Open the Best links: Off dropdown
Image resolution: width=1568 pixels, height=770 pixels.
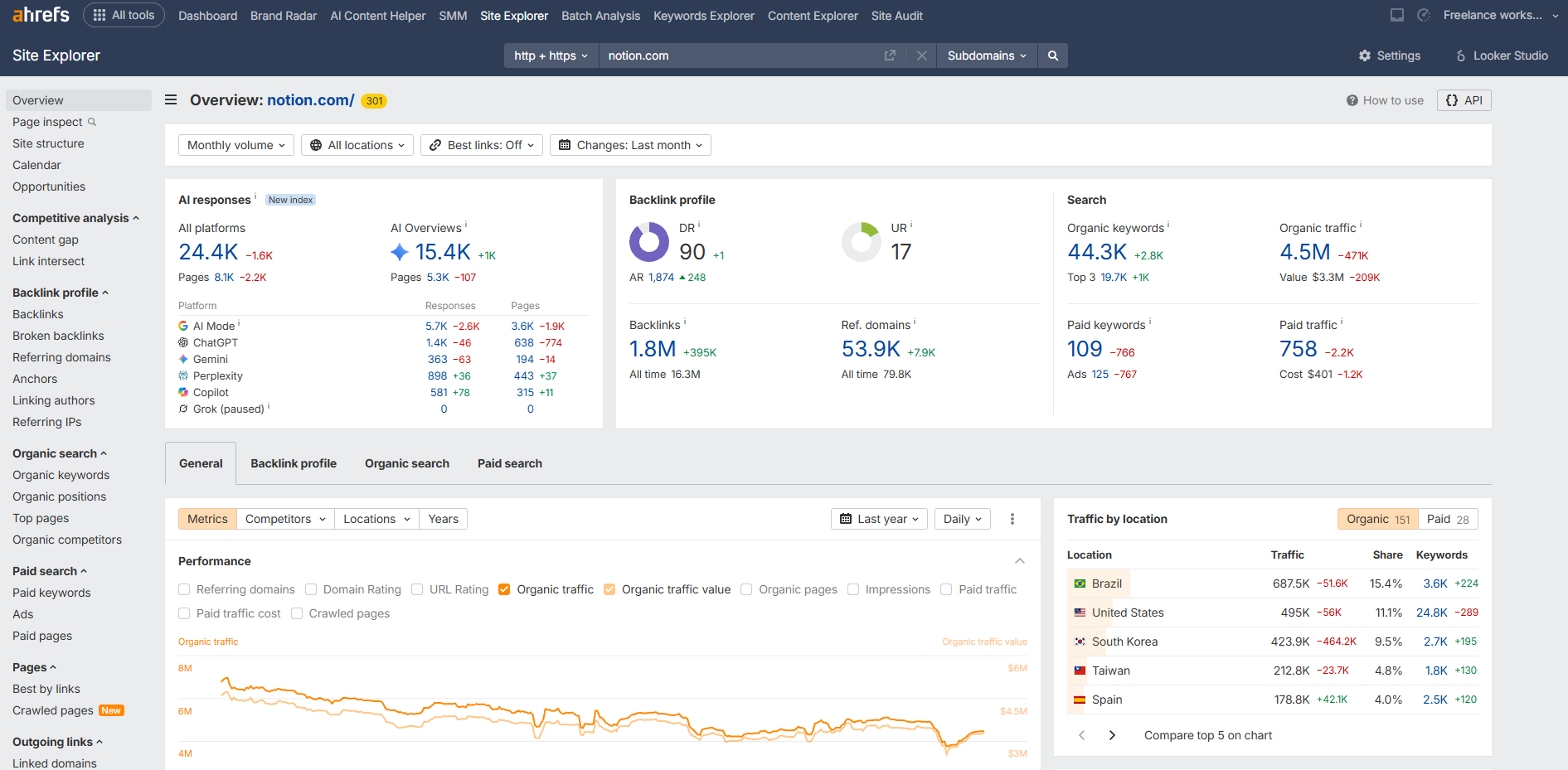[482, 145]
